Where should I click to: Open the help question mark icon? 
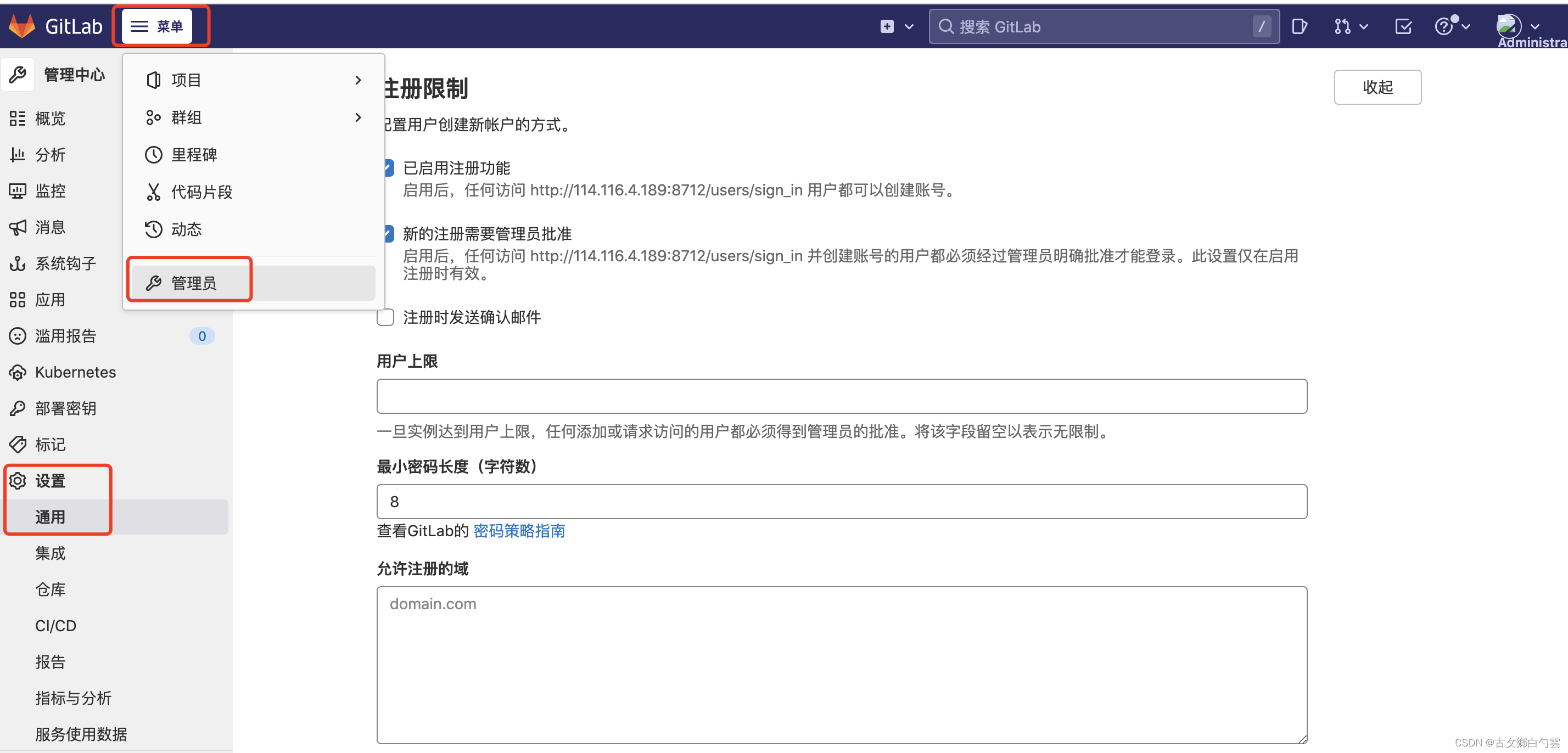tap(1444, 27)
